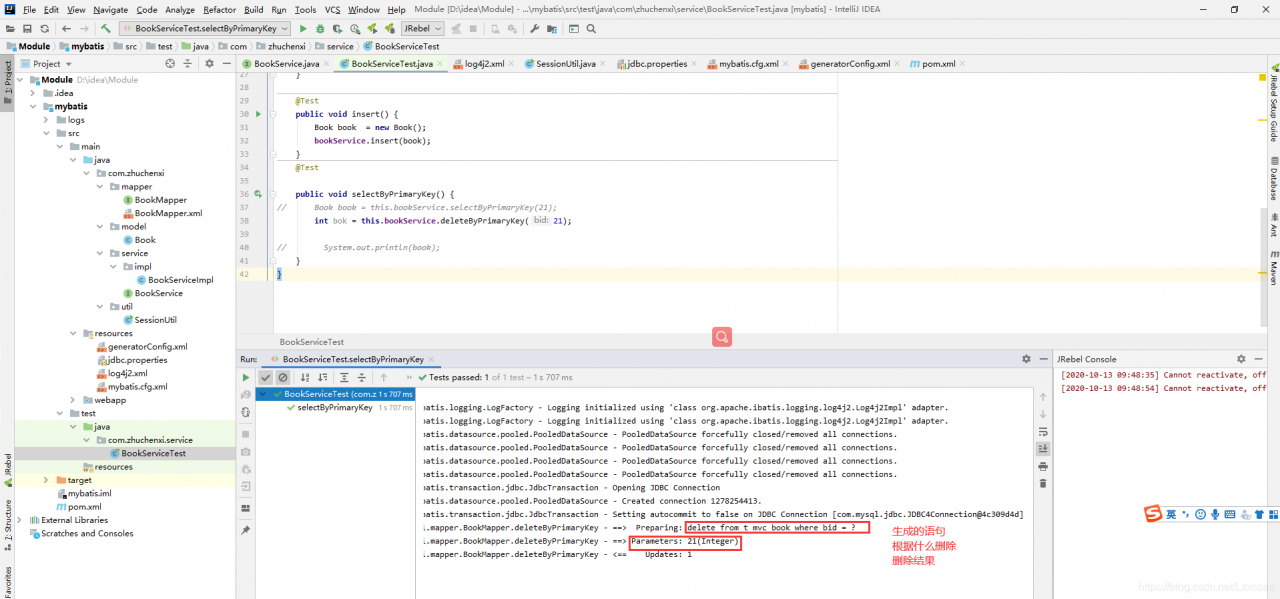This screenshot has width=1280, height=599.
Task: Pin the Run tab with the pin icon
Action: [x=246, y=530]
